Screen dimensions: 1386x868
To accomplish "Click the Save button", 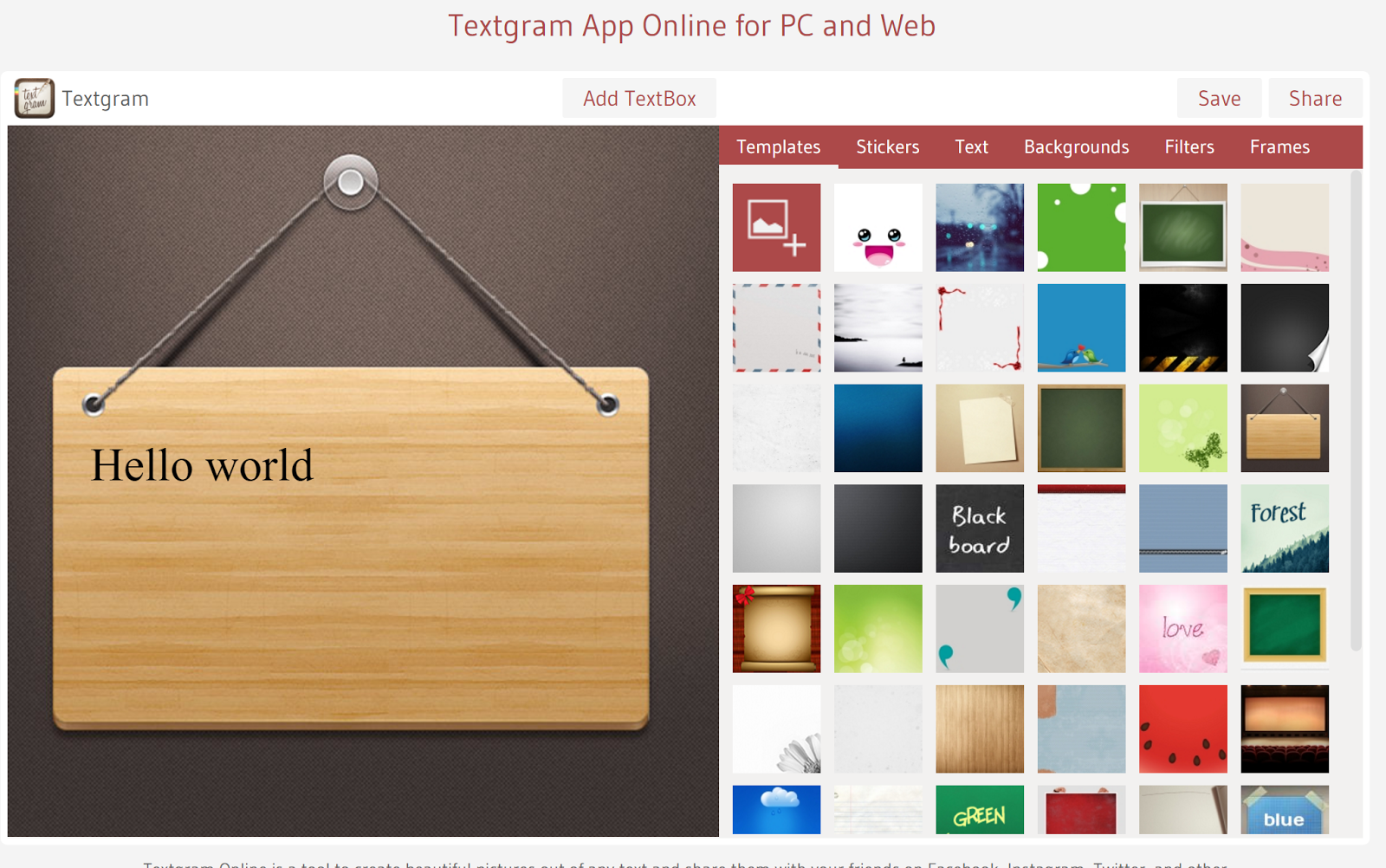I will [1218, 97].
